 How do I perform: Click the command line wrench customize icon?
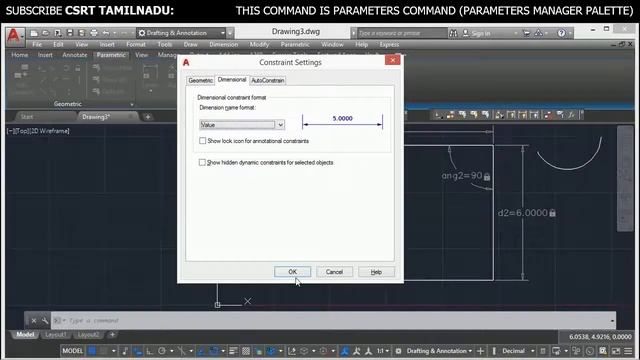[x=45, y=321]
